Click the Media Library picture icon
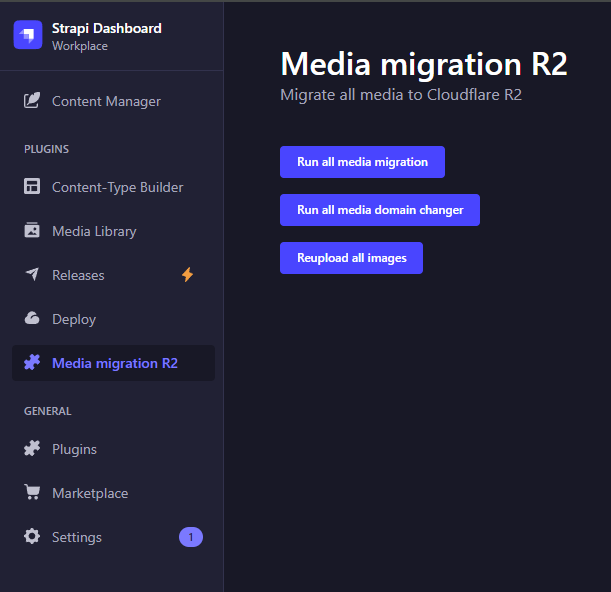The image size is (611, 592). click(x=32, y=230)
